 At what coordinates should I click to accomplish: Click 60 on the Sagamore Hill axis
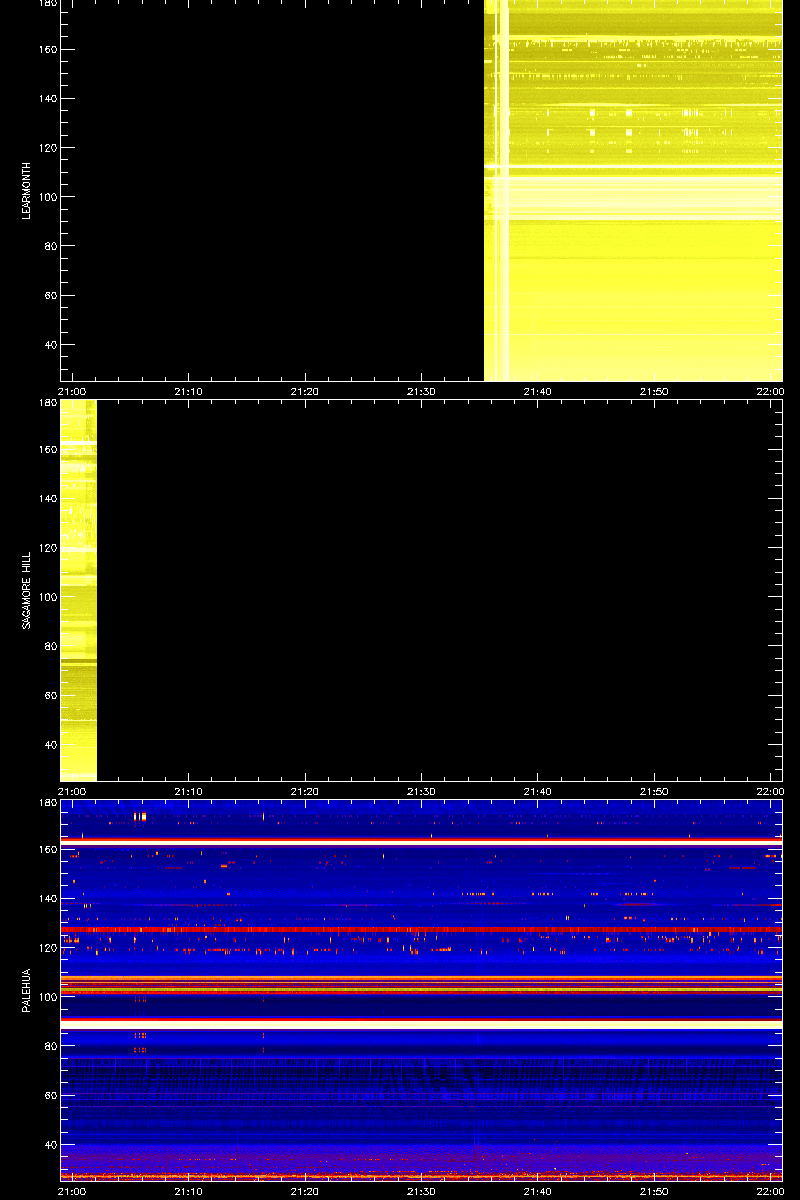[x=50, y=695]
